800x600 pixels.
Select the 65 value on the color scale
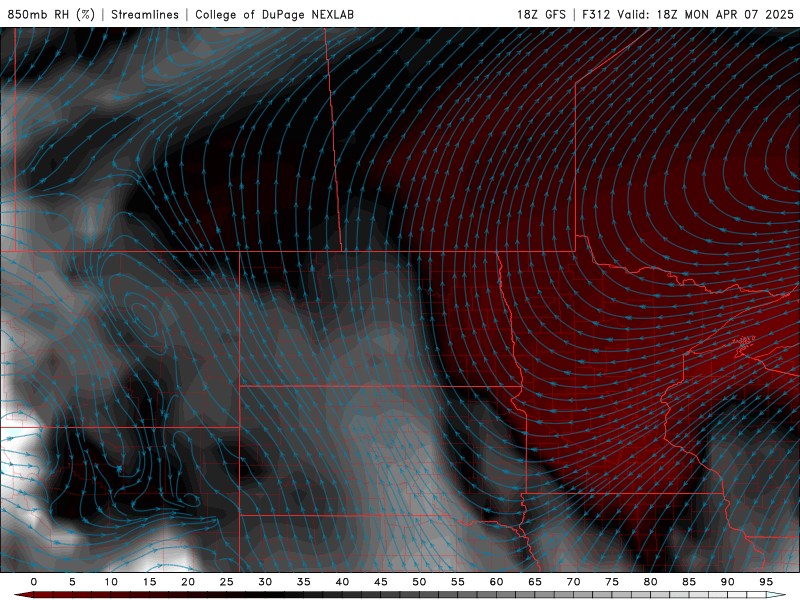pos(535,582)
